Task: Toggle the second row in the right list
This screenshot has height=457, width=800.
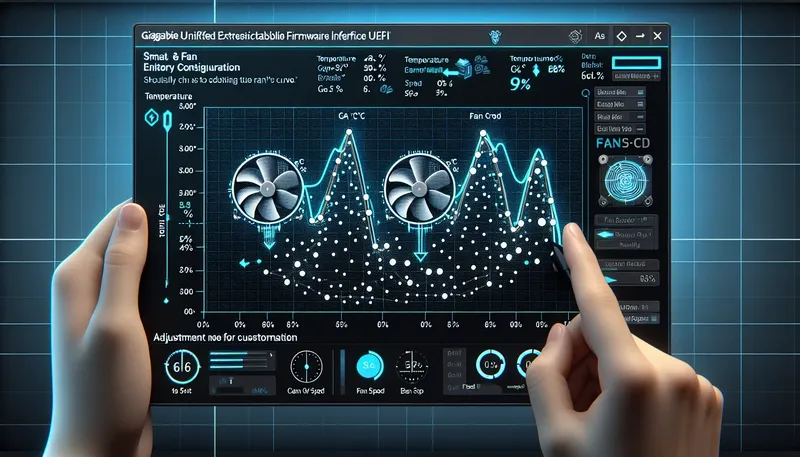Action: [620, 105]
